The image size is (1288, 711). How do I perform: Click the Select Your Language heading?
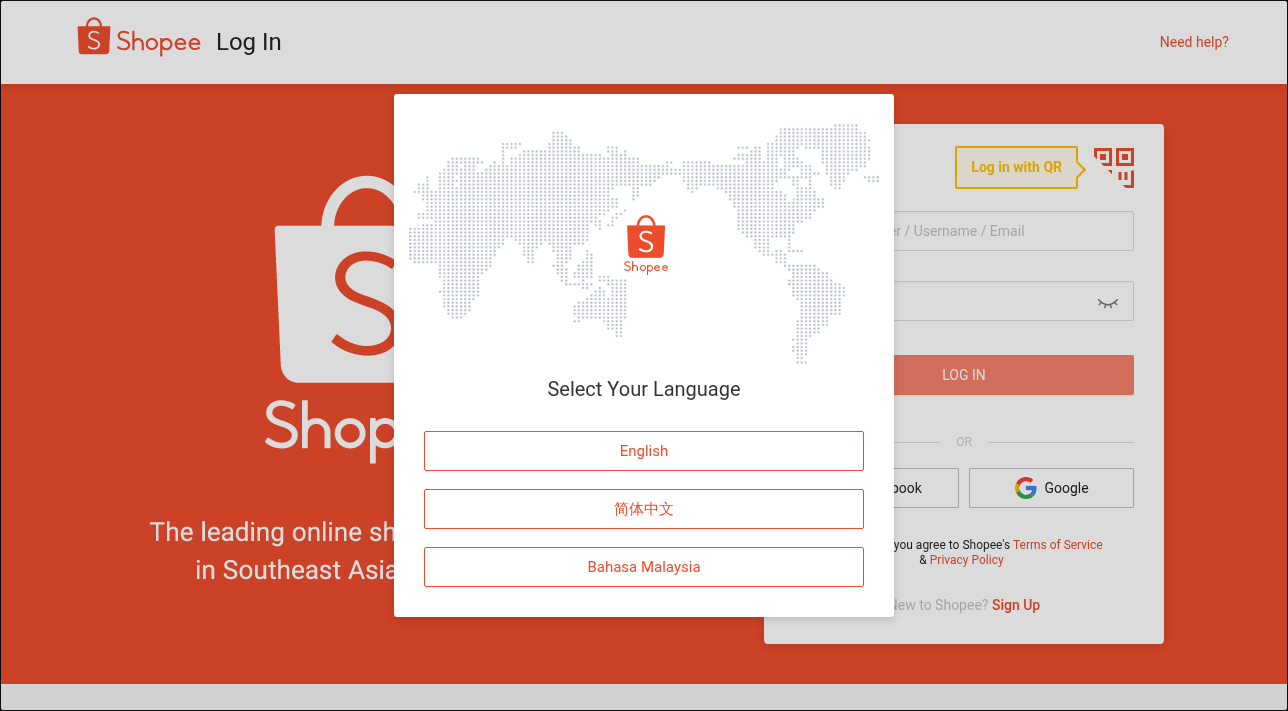click(644, 389)
